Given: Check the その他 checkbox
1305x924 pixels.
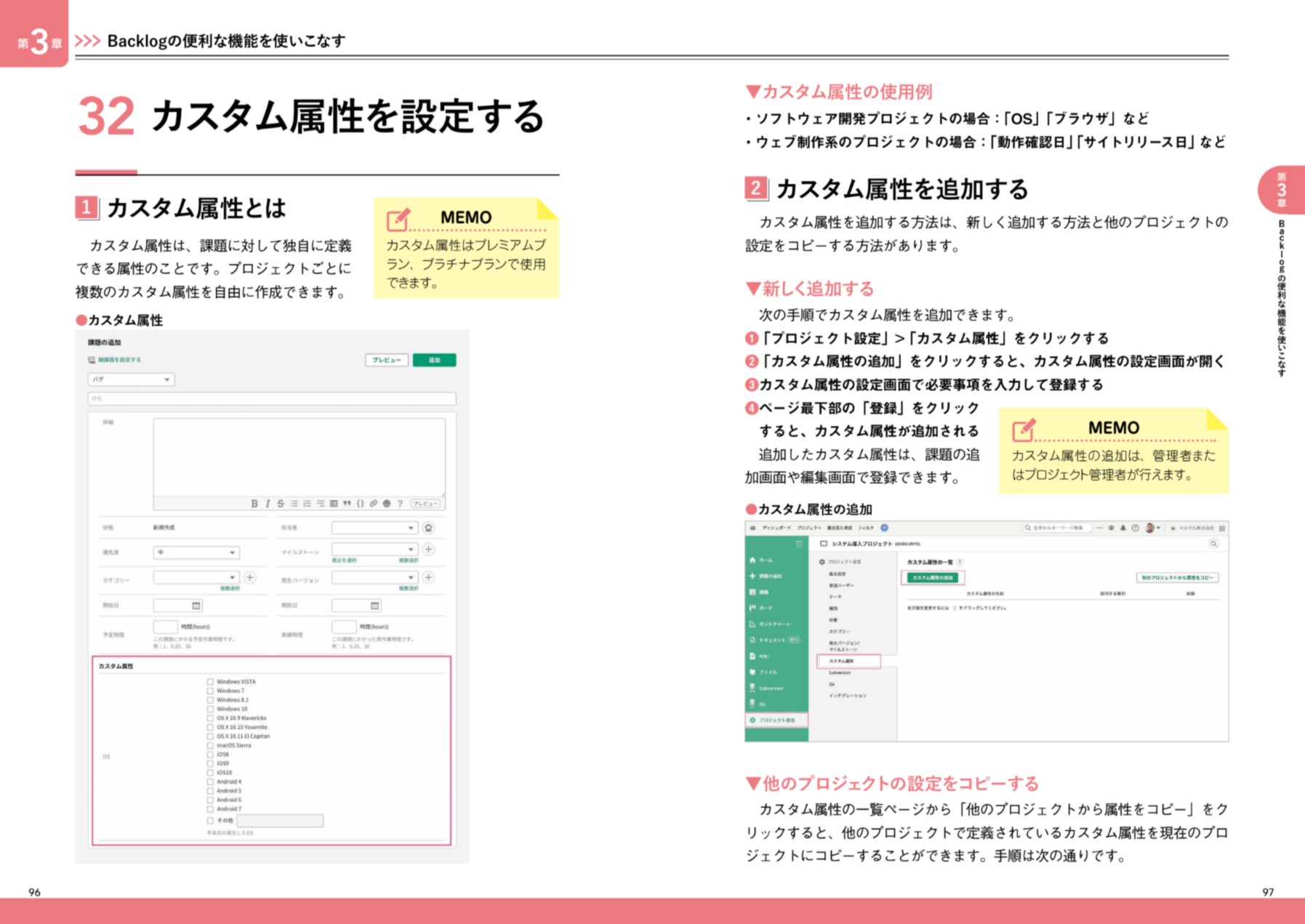Looking at the screenshot, I should coord(210,821).
